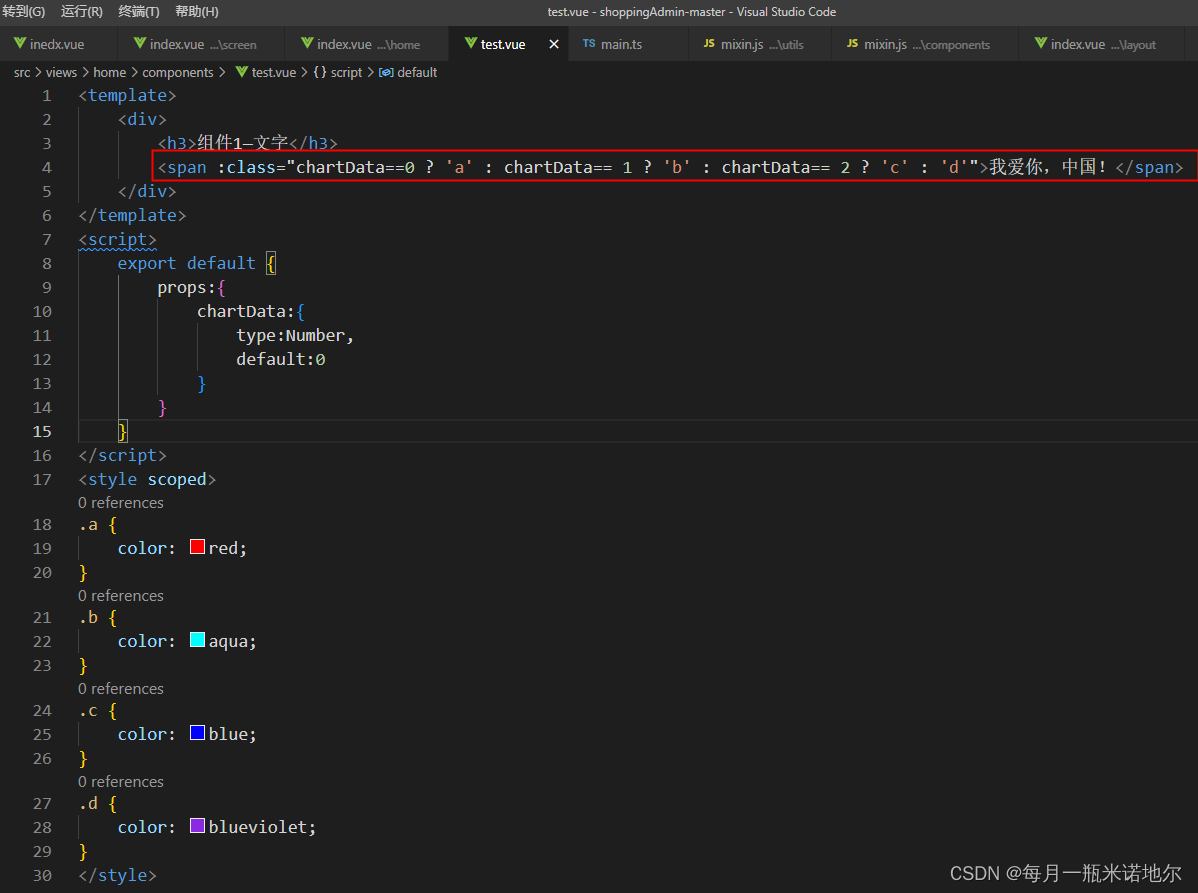1198x893 pixels.
Task: Open the blueviolet color swatch picker
Action: coord(197,826)
